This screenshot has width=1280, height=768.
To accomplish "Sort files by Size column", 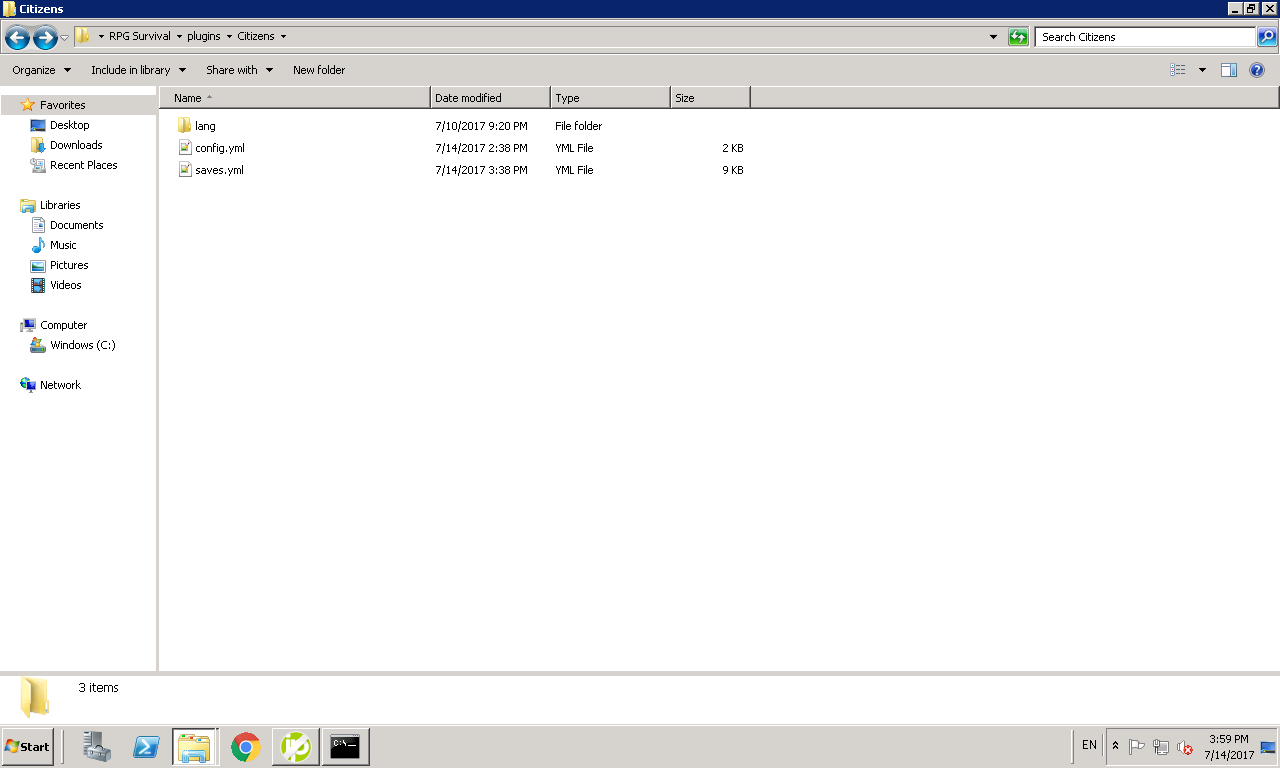I will tap(710, 98).
